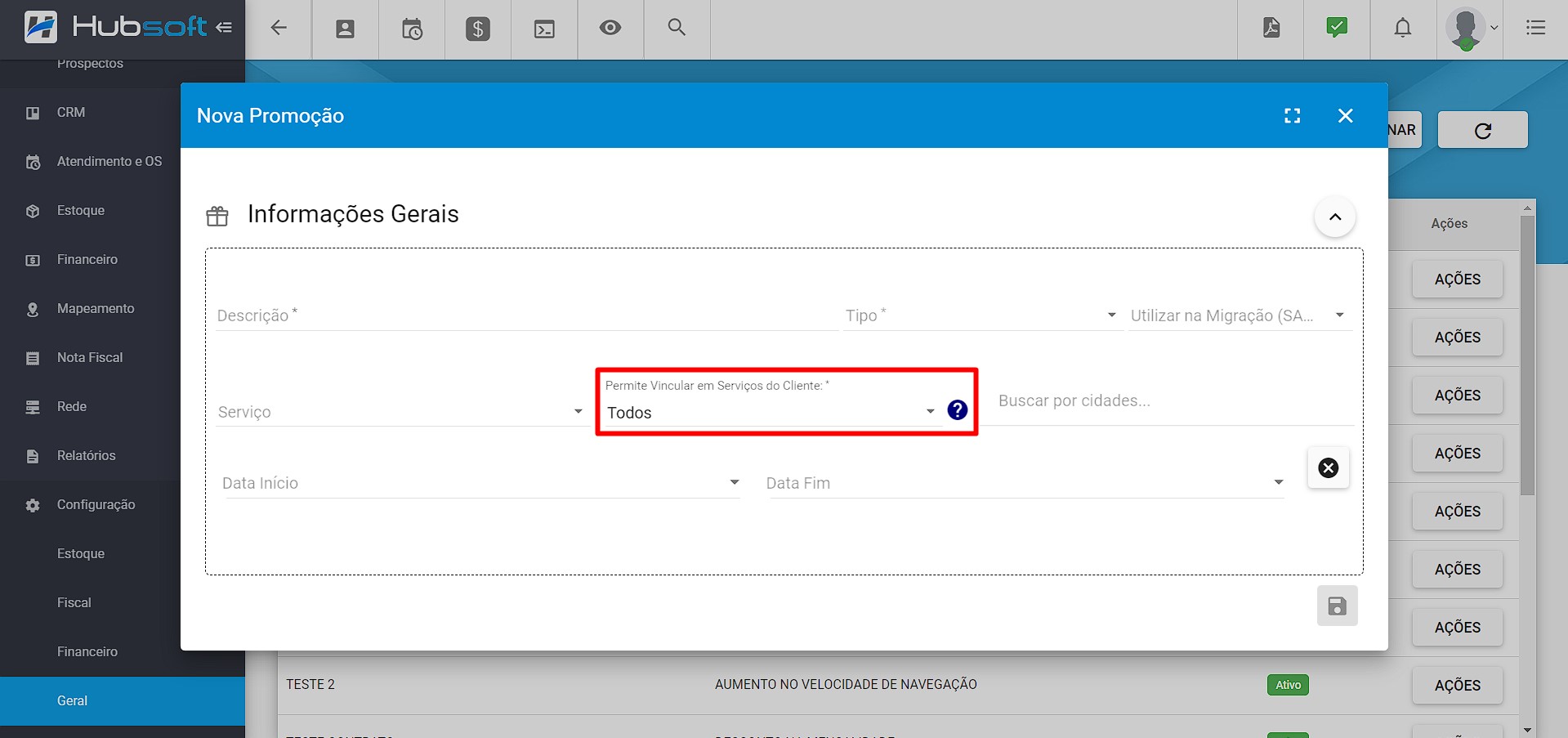Open the list menu icon at top right
Image resolution: width=1568 pixels, height=738 pixels.
(x=1536, y=28)
